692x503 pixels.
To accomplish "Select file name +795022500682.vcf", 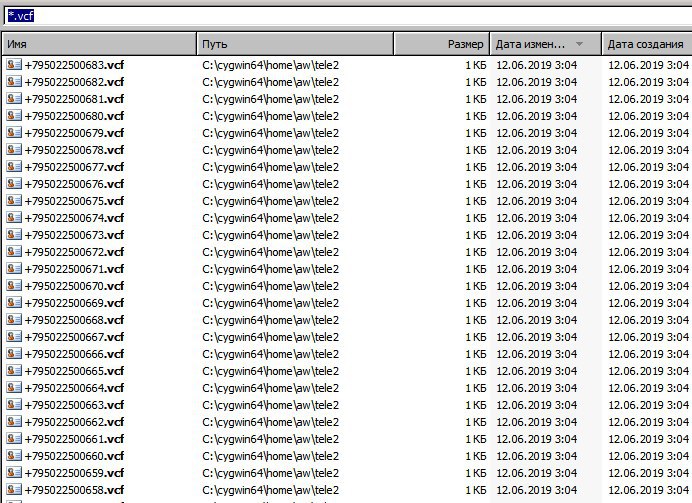I will (x=74, y=82).
